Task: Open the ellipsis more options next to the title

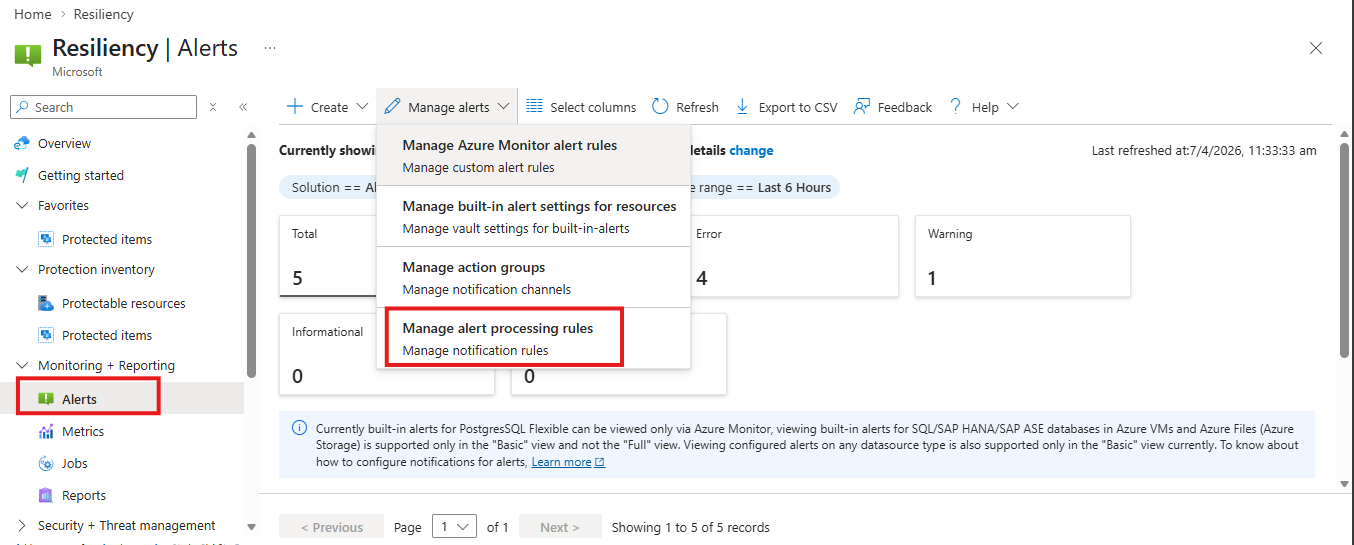Action: (270, 47)
